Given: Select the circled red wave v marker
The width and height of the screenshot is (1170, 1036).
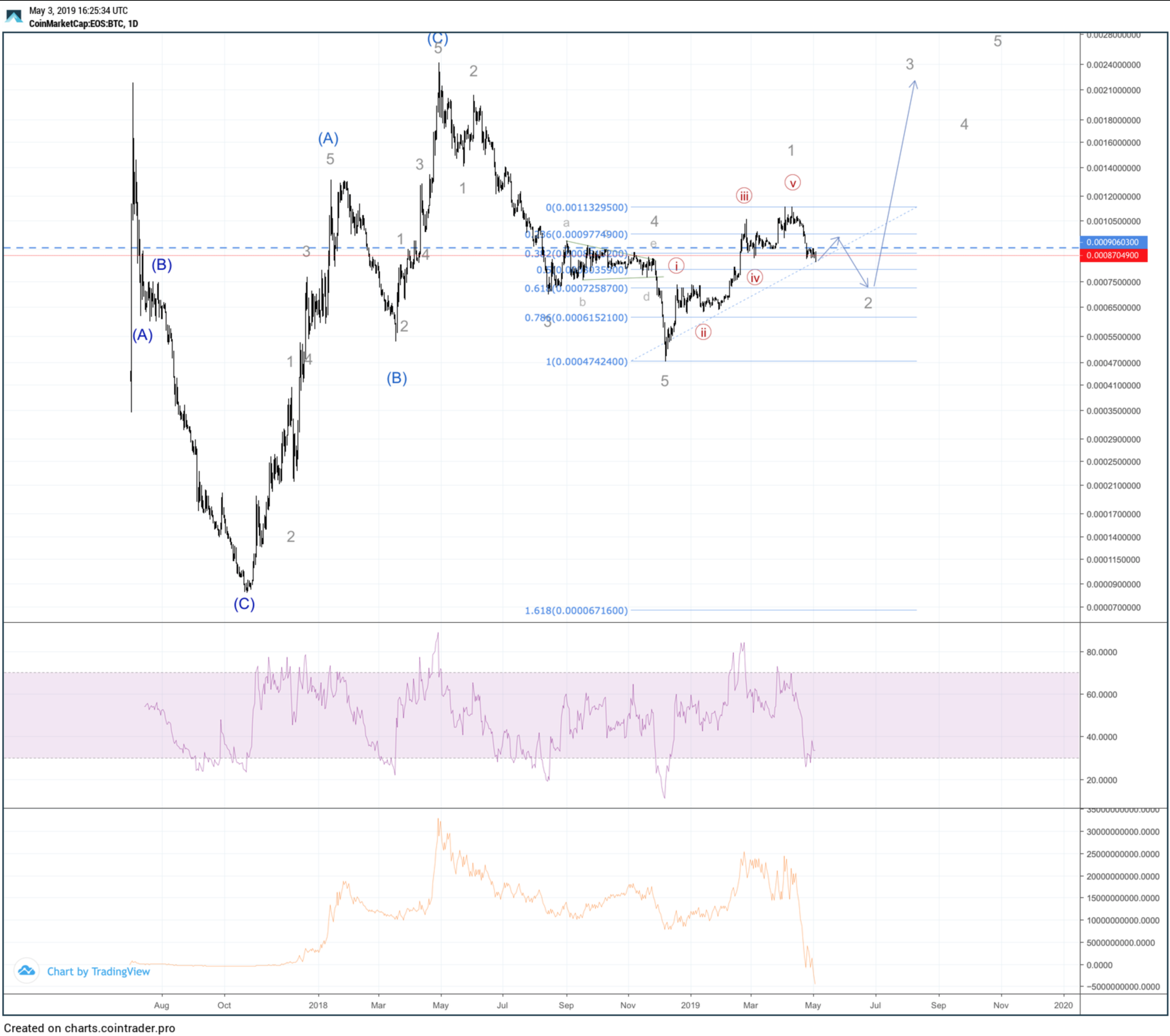Looking at the screenshot, I should coord(792,183).
